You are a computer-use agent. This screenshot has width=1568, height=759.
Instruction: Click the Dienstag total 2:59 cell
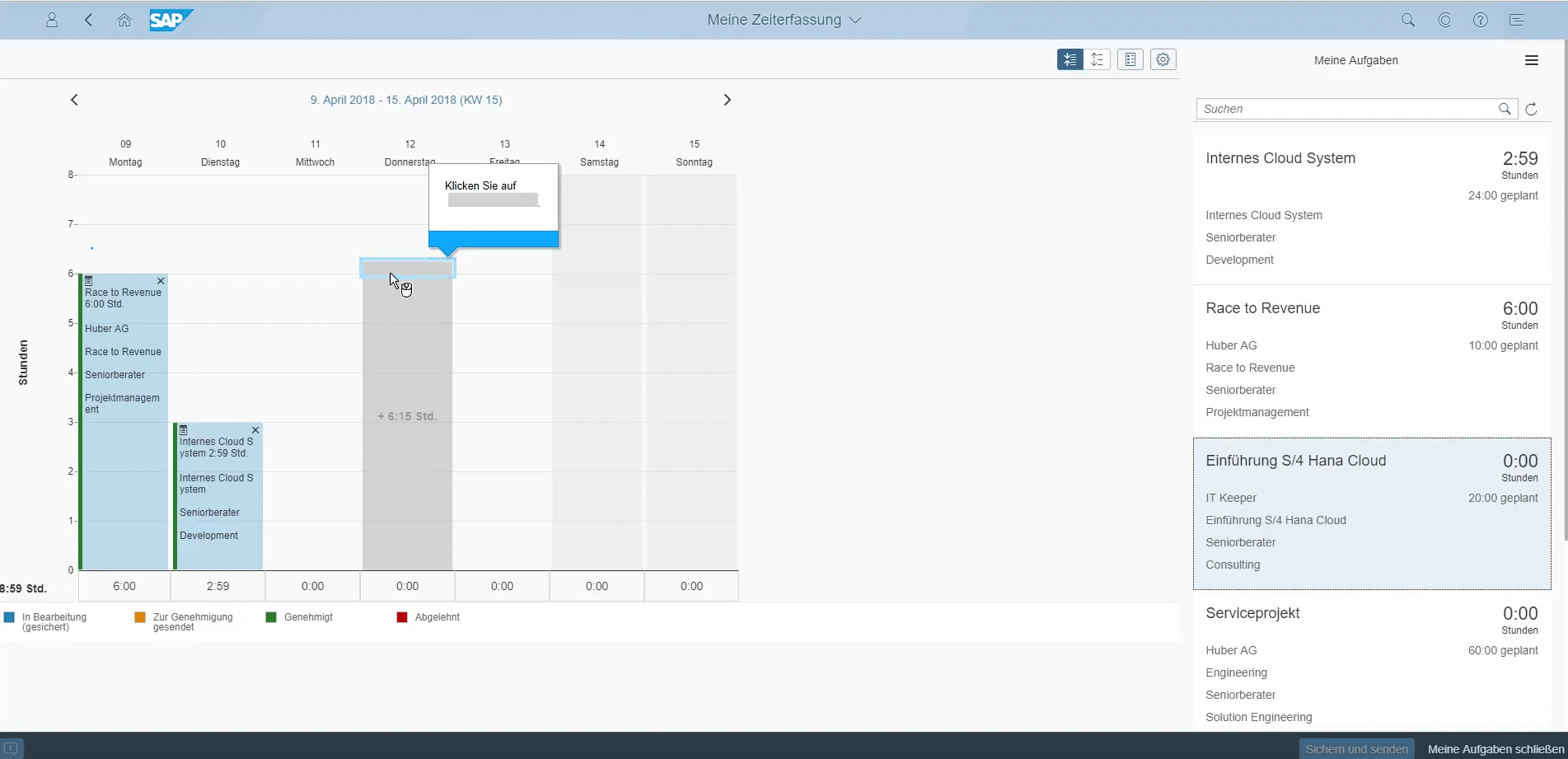click(218, 586)
